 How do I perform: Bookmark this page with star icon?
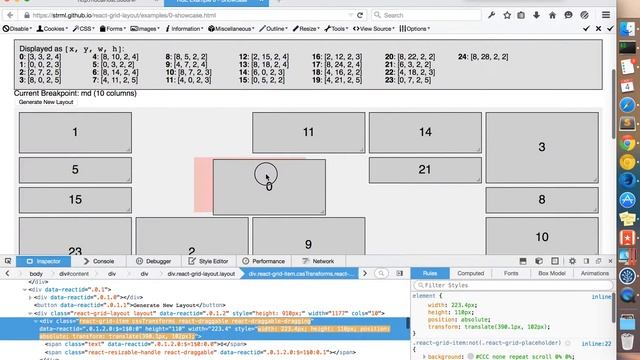pyautogui.click(x=507, y=15)
